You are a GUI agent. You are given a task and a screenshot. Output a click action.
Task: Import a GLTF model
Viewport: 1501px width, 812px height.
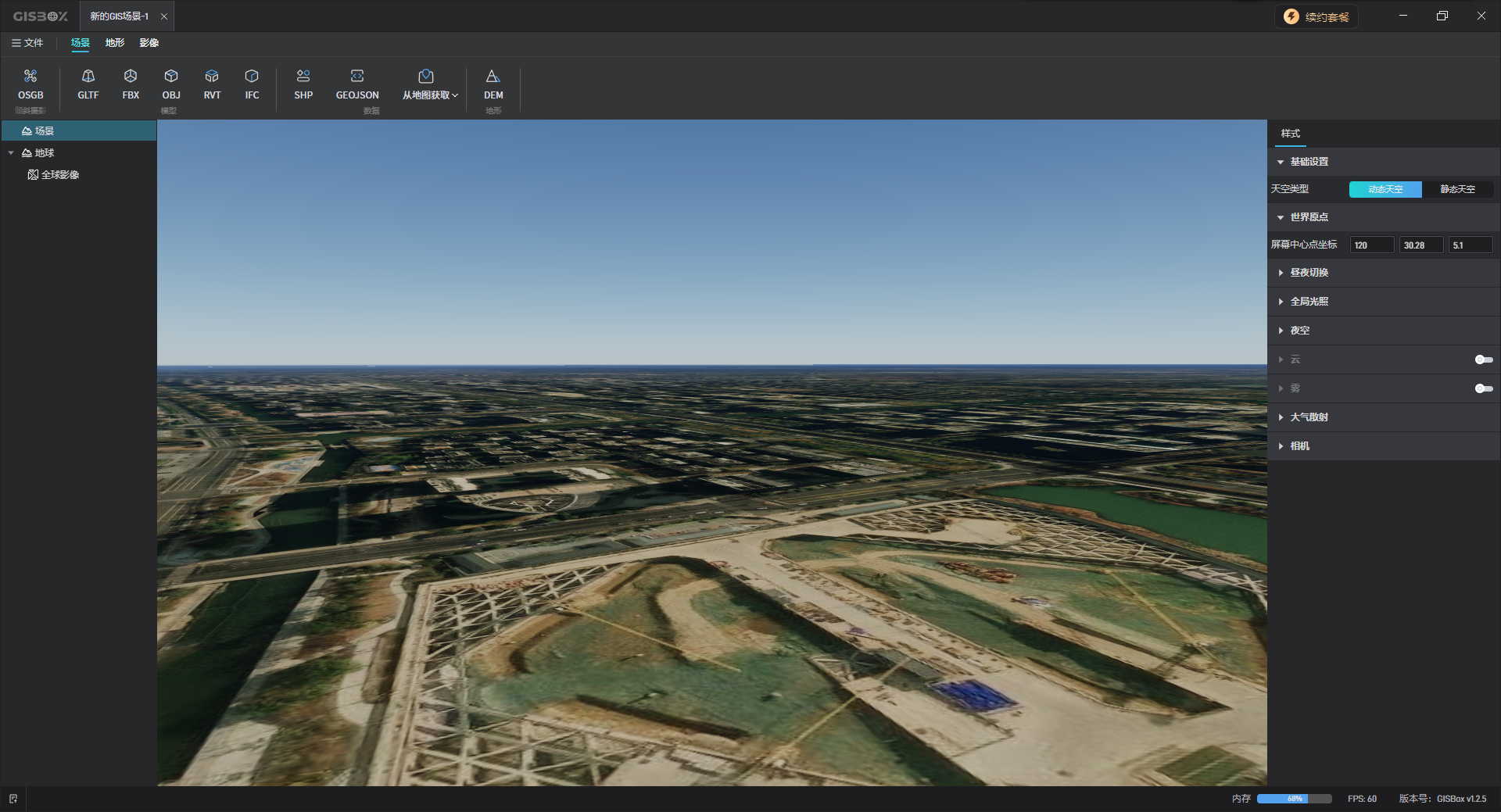(x=88, y=84)
